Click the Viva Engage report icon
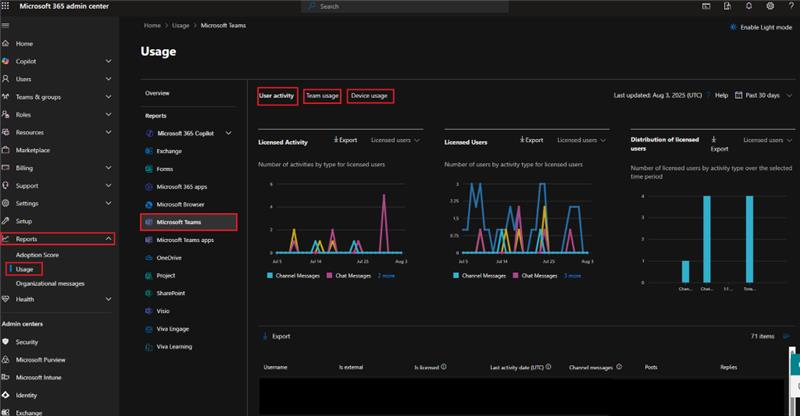The height and width of the screenshot is (416, 800). tap(149, 329)
